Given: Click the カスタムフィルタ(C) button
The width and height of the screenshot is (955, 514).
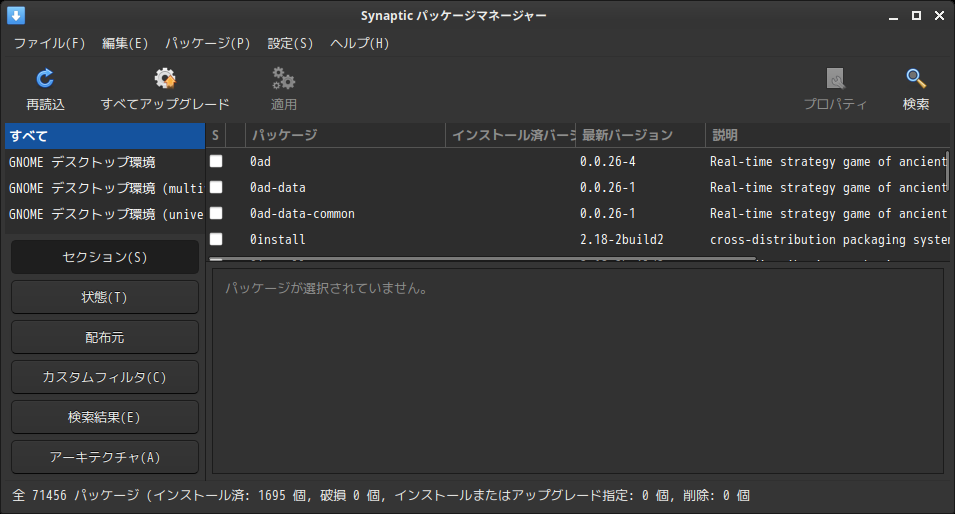Looking at the screenshot, I should (x=105, y=377).
